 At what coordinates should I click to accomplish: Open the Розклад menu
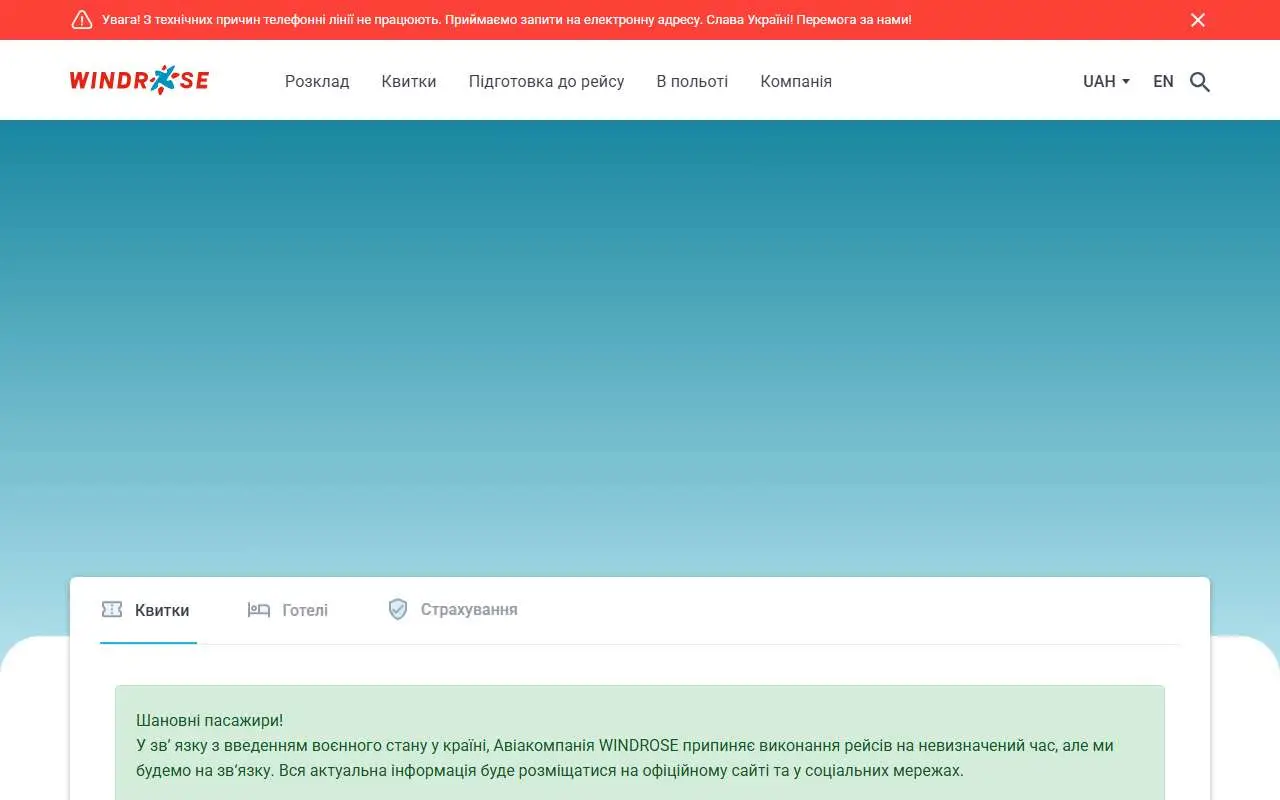click(x=317, y=82)
